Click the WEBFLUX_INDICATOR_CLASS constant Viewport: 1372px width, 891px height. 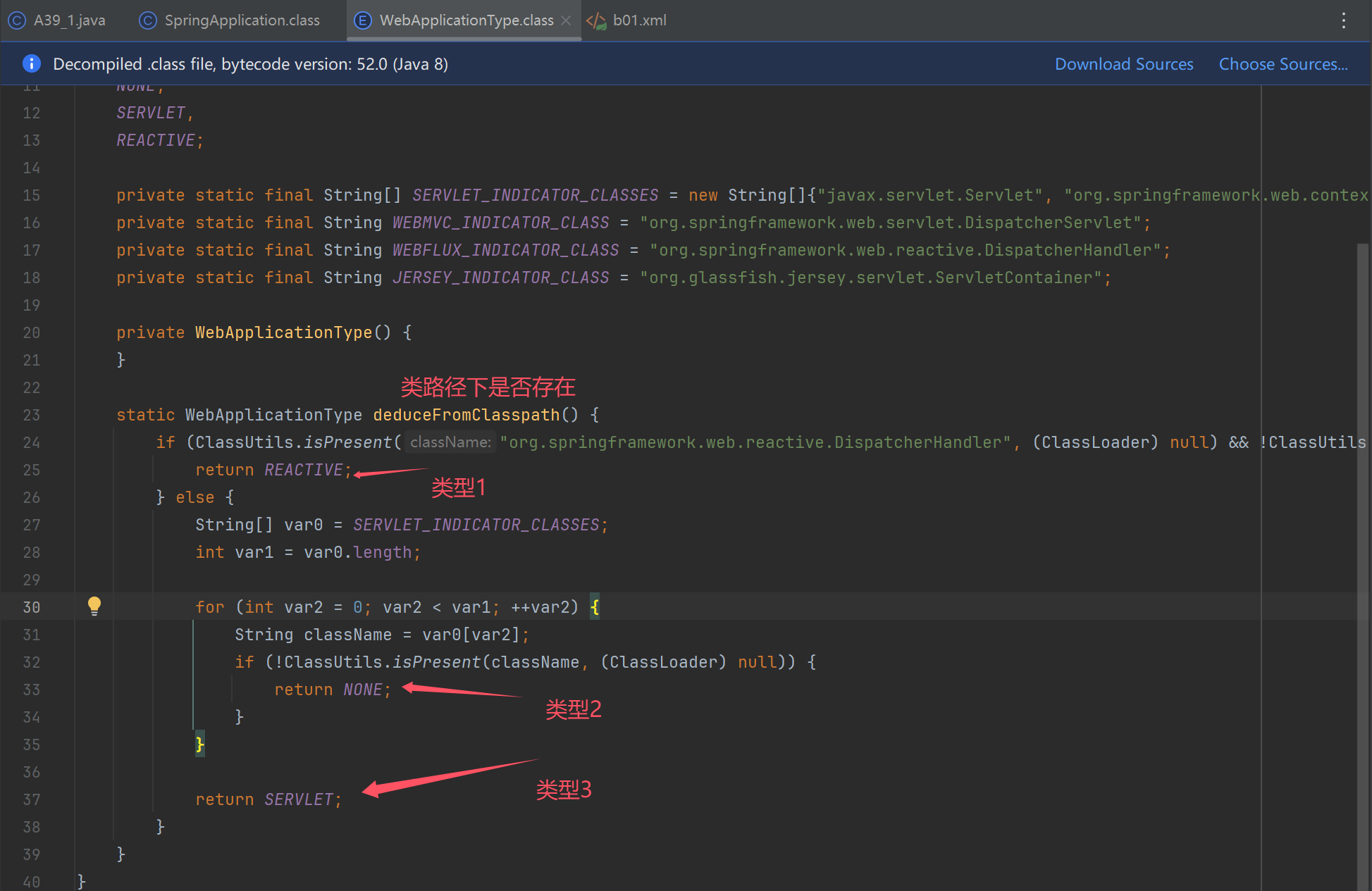pos(505,250)
